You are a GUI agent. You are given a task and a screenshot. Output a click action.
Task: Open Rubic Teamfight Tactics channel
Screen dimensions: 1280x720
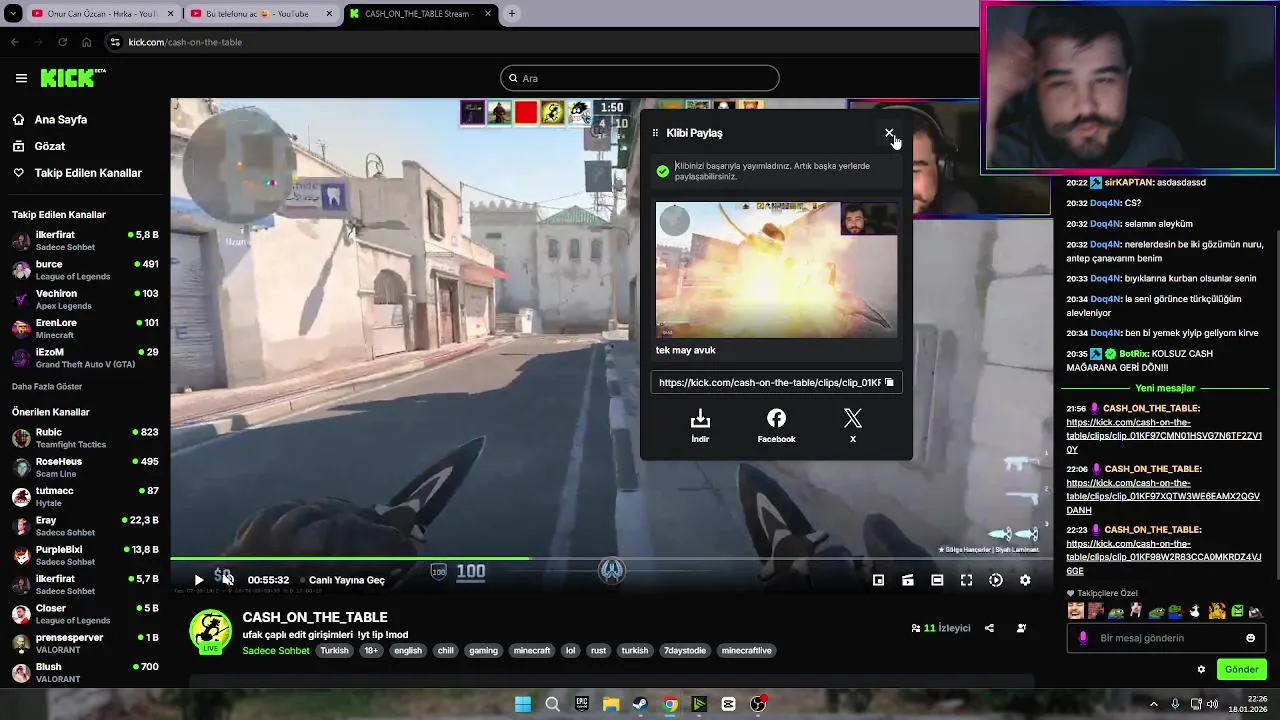coord(85,438)
